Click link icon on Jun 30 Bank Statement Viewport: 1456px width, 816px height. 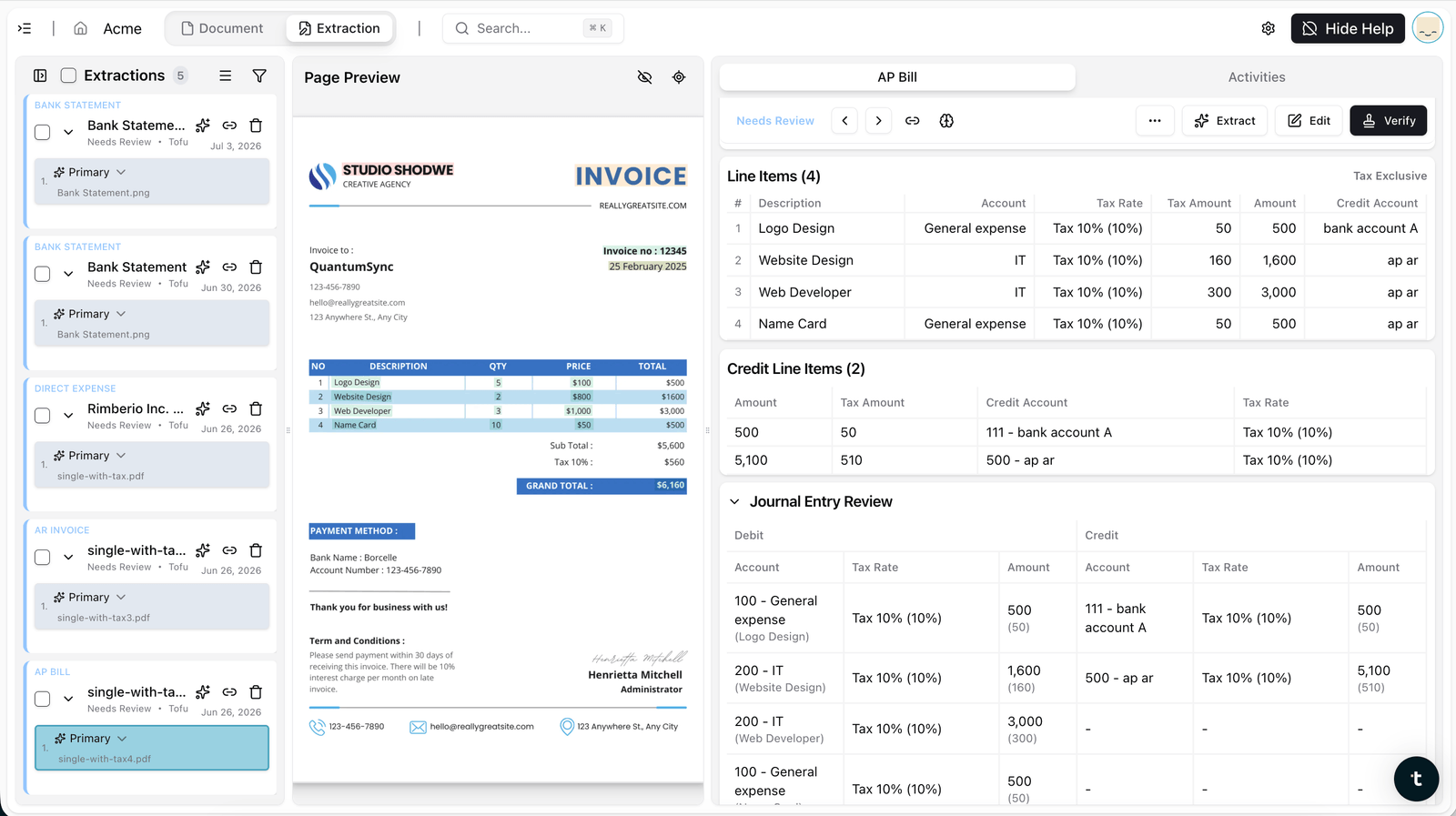[x=229, y=267]
